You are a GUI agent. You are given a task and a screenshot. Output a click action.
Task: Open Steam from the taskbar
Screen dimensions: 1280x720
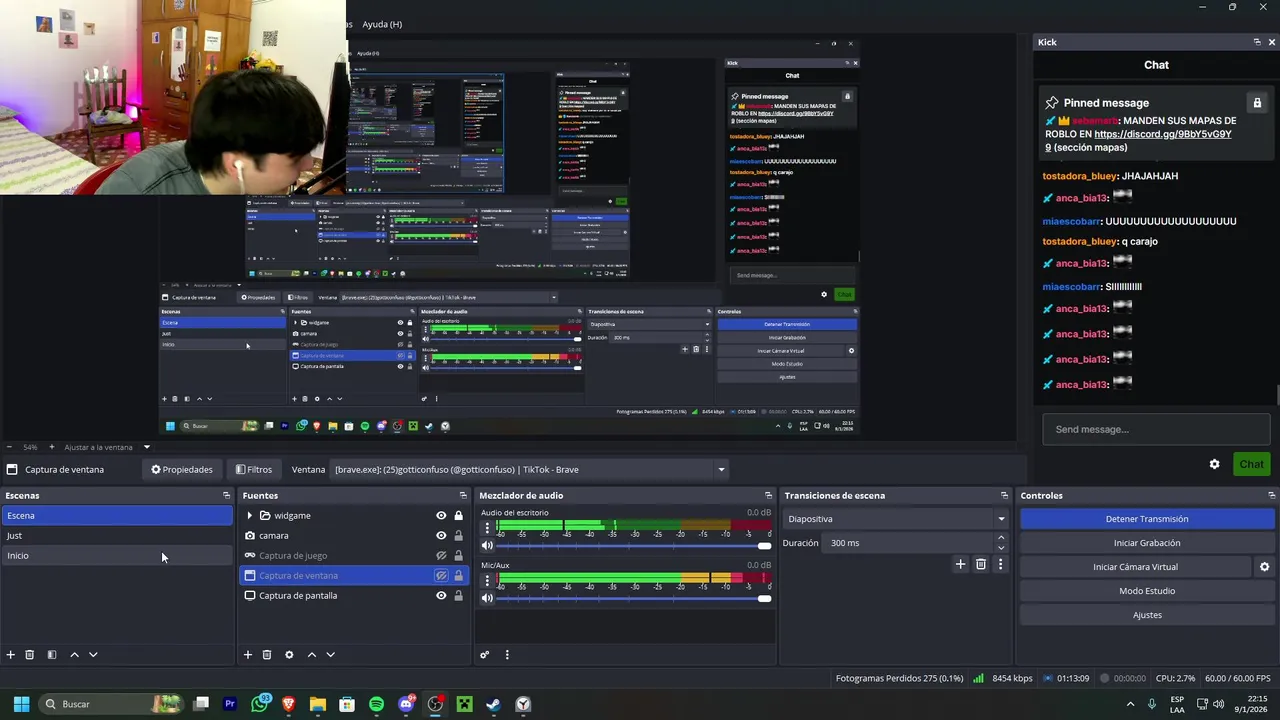coord(493,704)
